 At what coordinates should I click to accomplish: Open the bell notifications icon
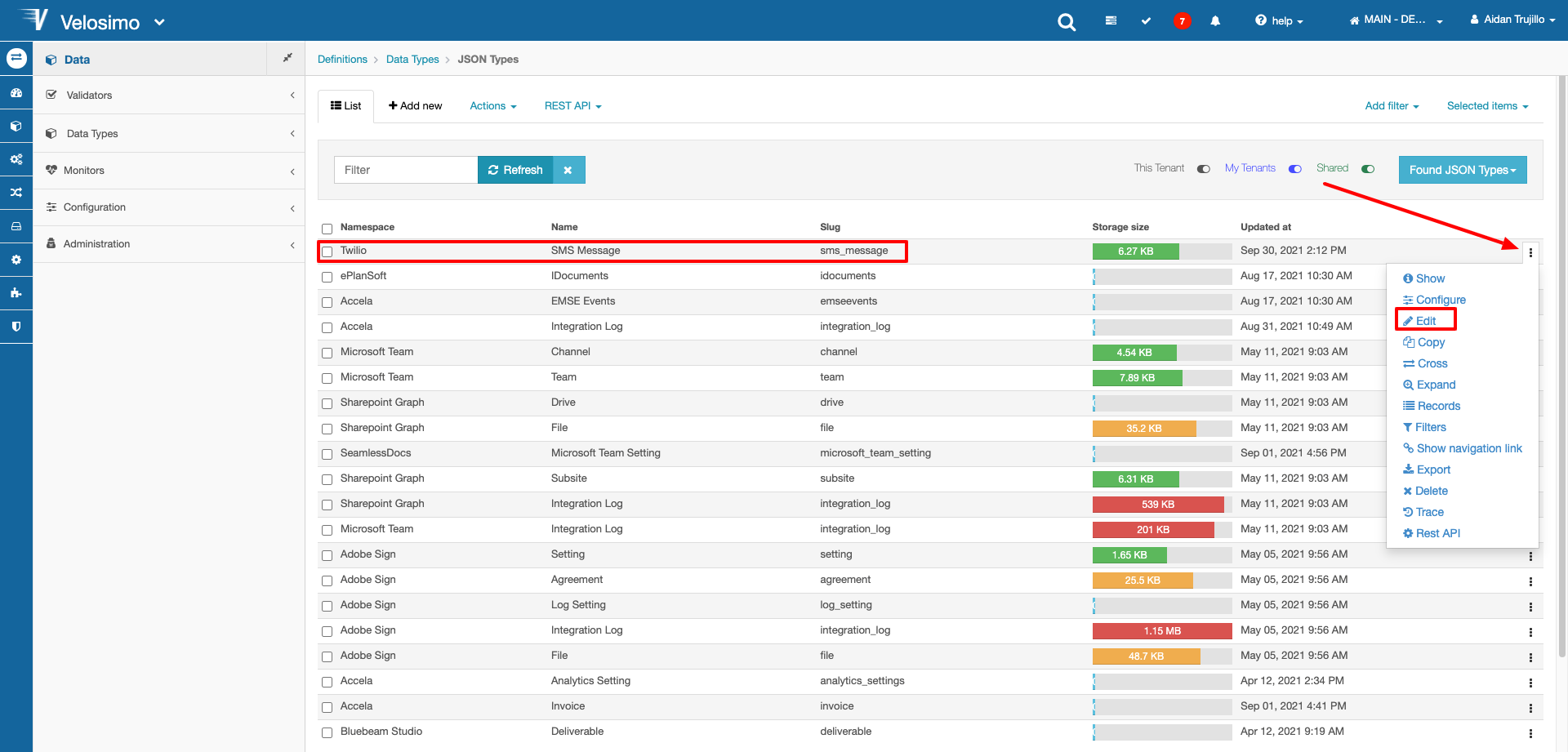click(1215, 21)
